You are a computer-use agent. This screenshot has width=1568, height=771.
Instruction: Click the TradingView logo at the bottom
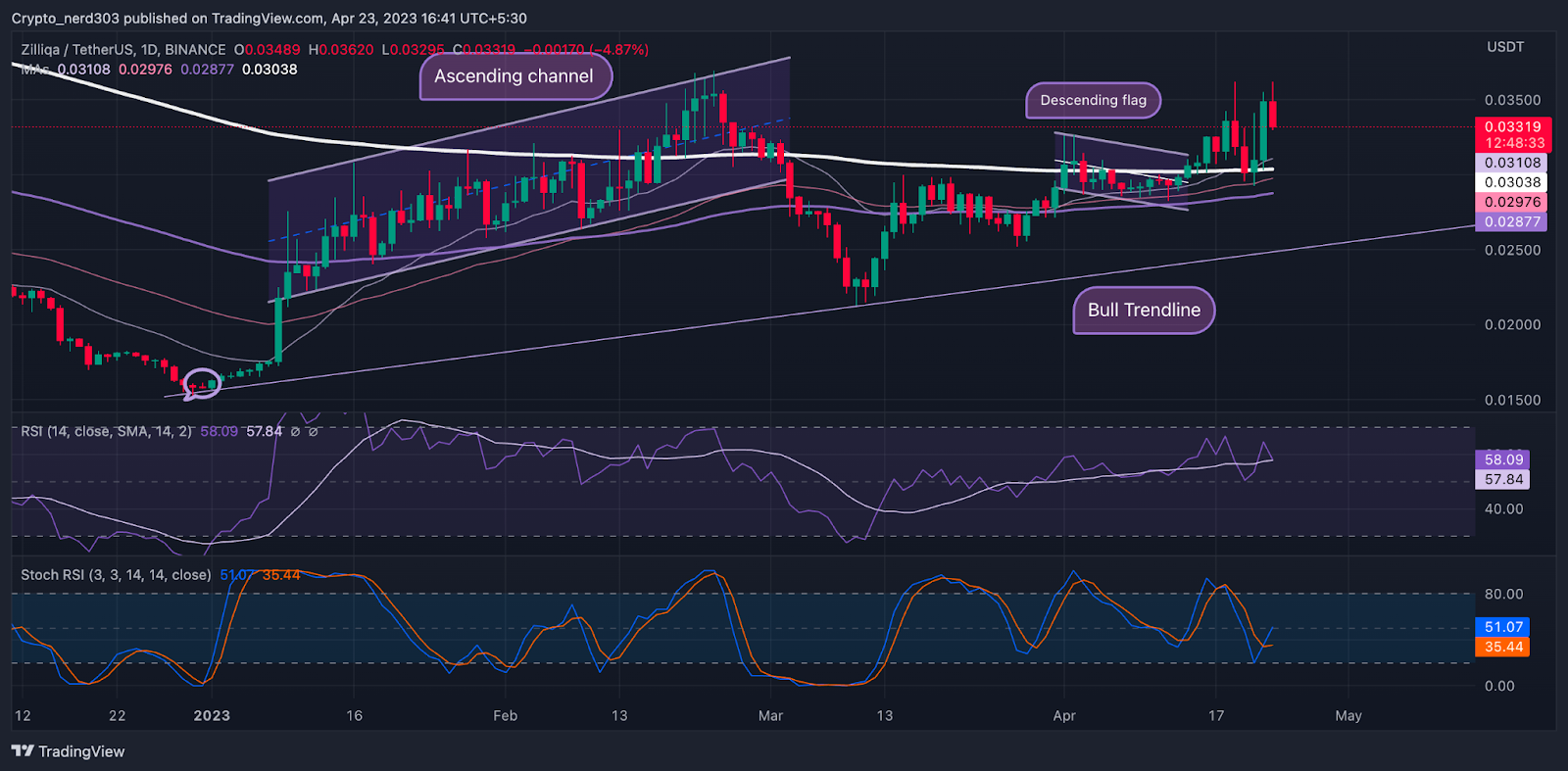point(69,751)
